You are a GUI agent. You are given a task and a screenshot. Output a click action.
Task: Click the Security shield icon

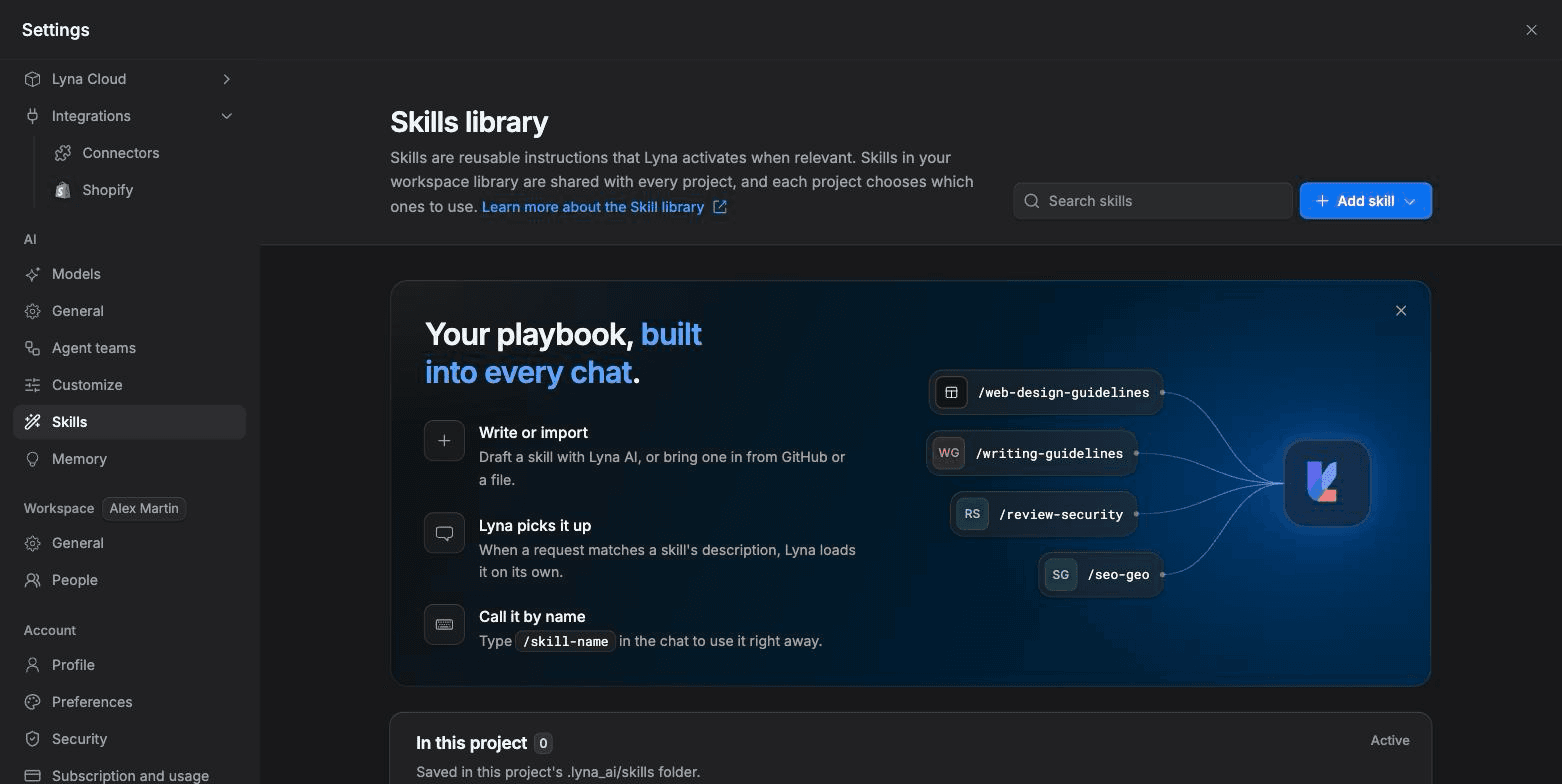point(33,739)
